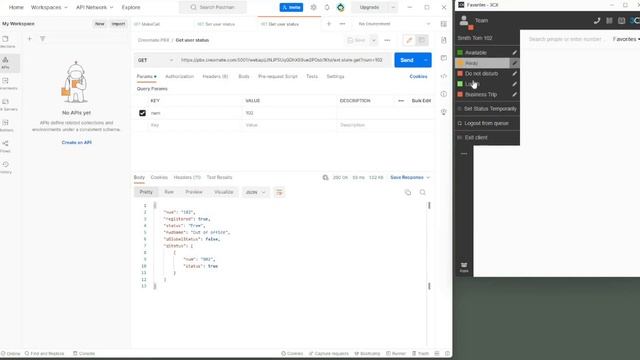
Task: Open HTTP method GET dropdown
Action: (155, 60)
